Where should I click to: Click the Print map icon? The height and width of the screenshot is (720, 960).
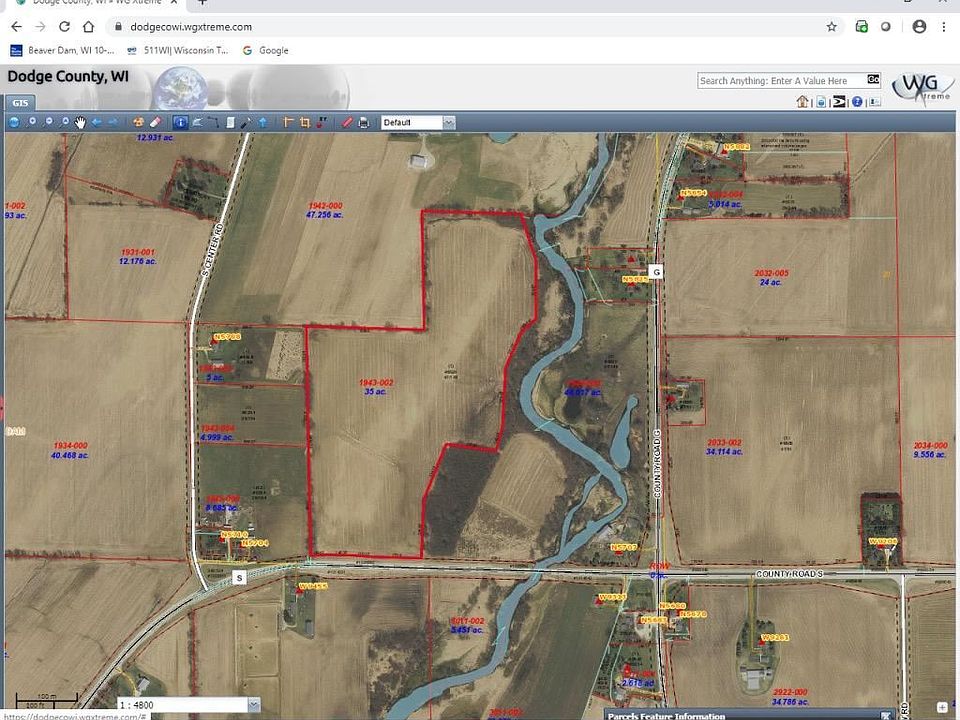pos(364,122)
